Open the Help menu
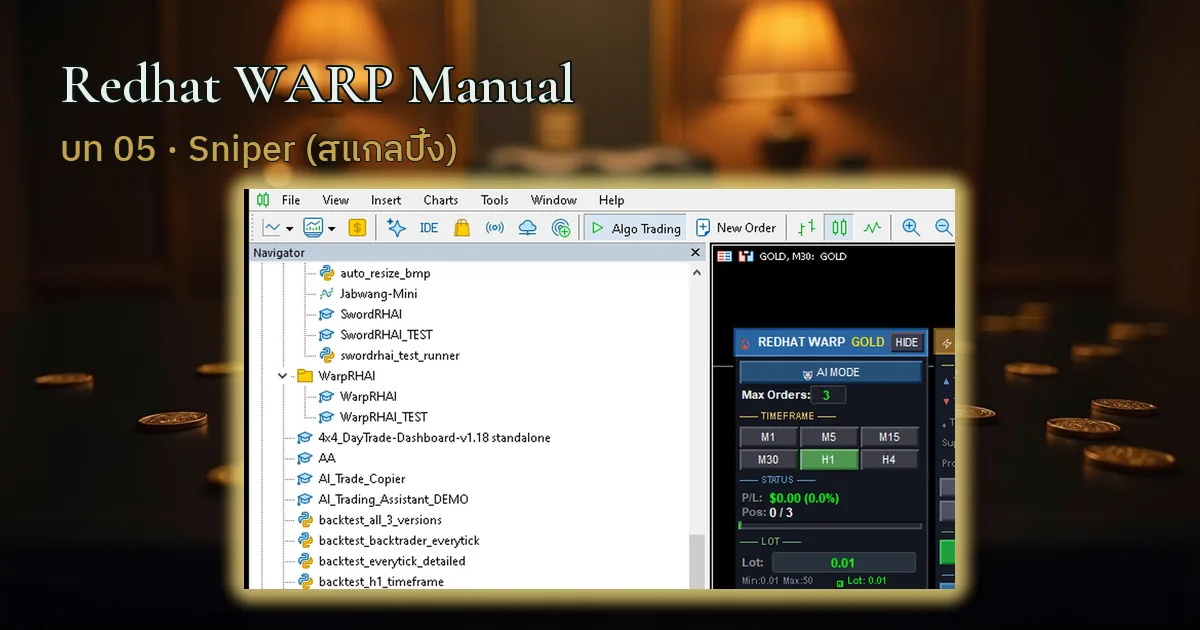 click(x=612, y=200)
